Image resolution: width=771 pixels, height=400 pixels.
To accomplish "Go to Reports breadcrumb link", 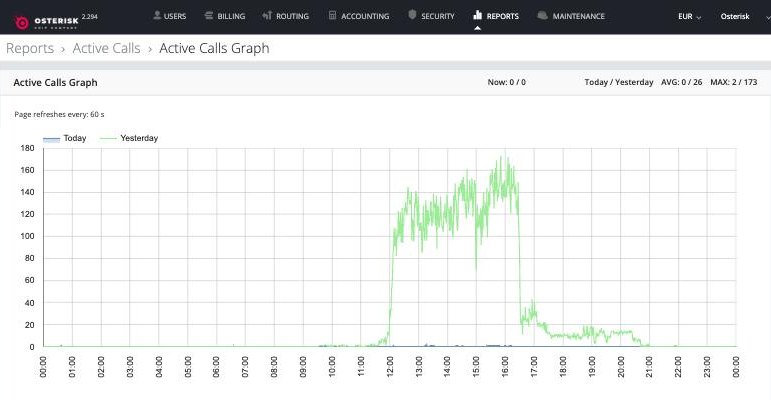I will pyautogui.click(x=30, y=48).
